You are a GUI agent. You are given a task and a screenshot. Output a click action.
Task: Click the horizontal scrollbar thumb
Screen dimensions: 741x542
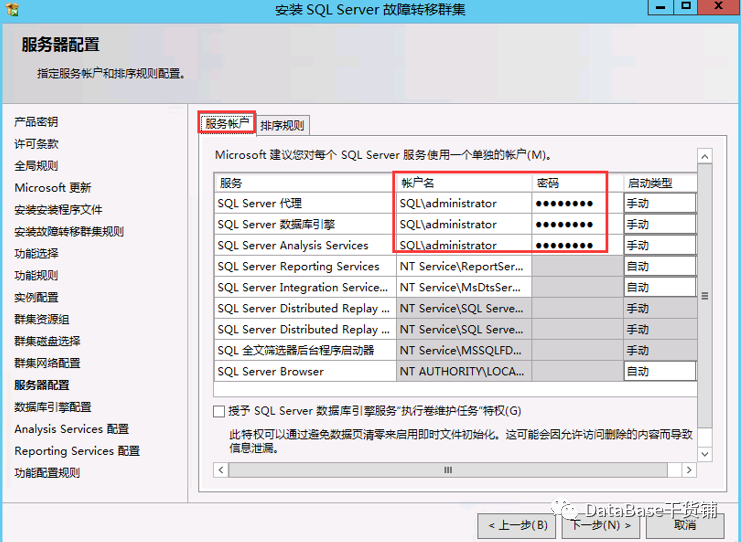point(448,470)
